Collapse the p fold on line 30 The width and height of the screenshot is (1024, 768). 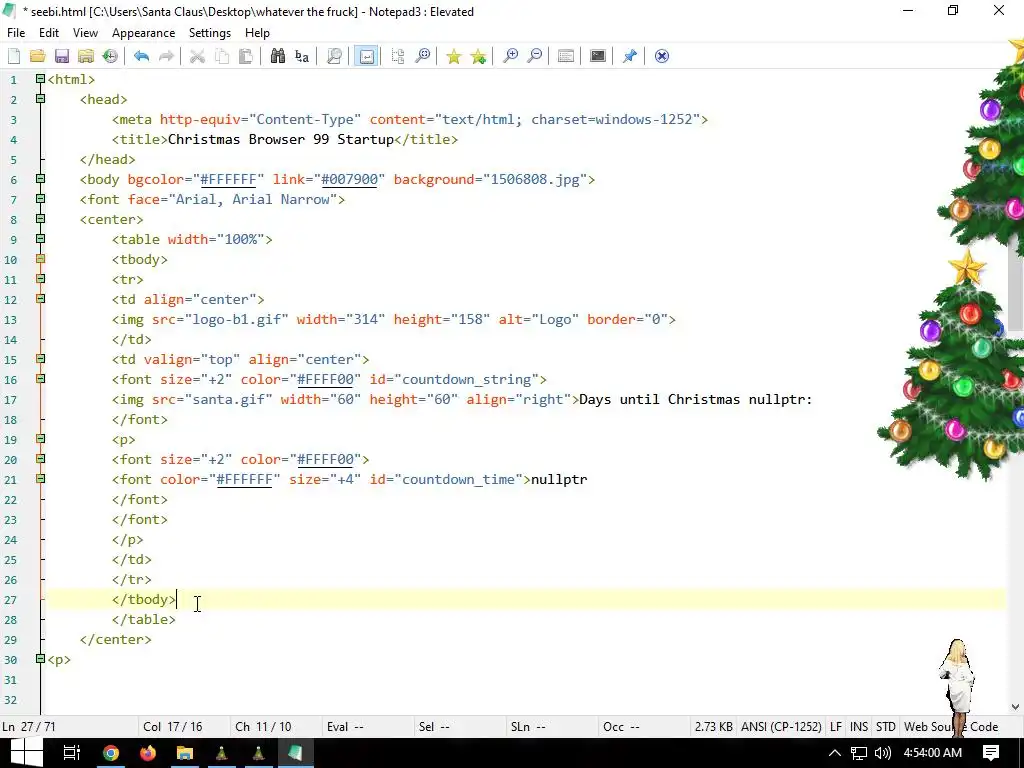40,659
